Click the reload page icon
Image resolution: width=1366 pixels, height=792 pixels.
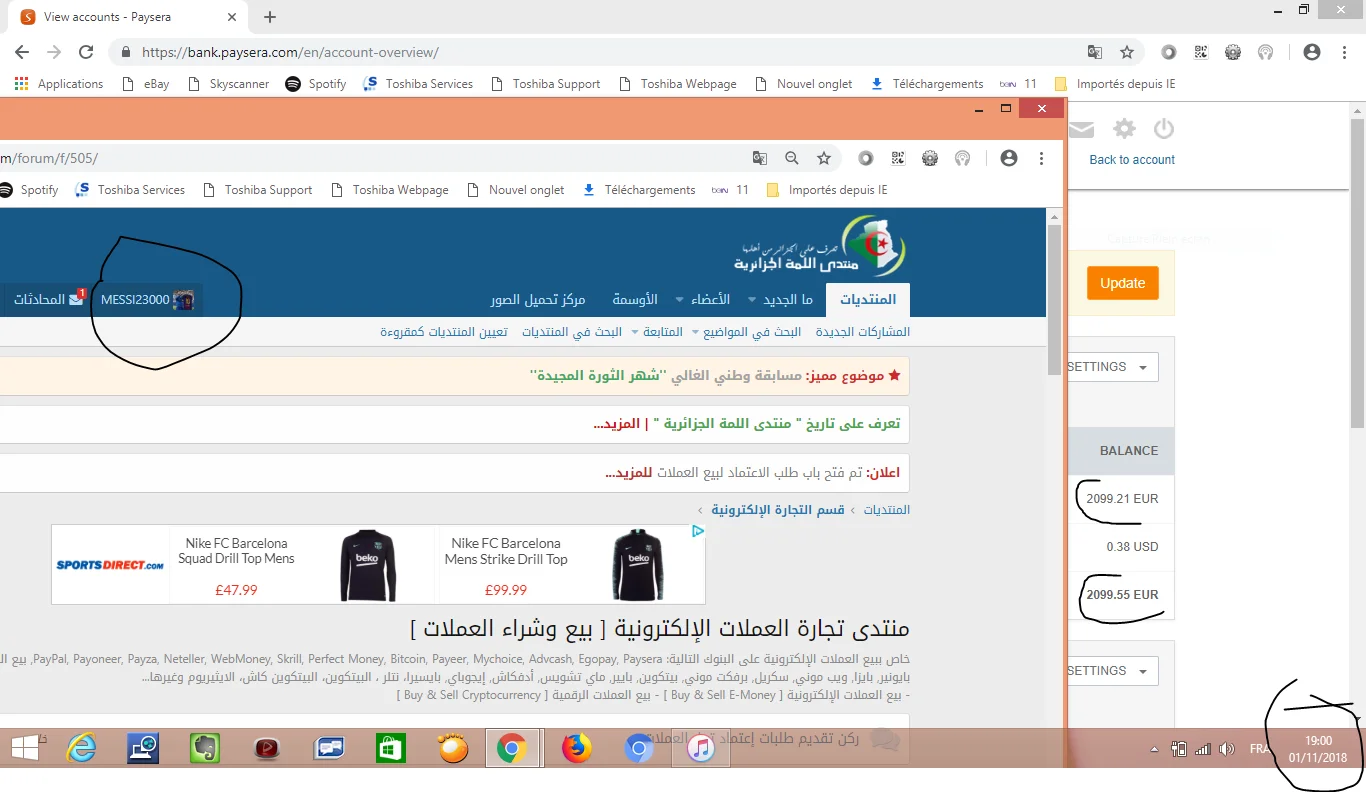tap(86, 52)
